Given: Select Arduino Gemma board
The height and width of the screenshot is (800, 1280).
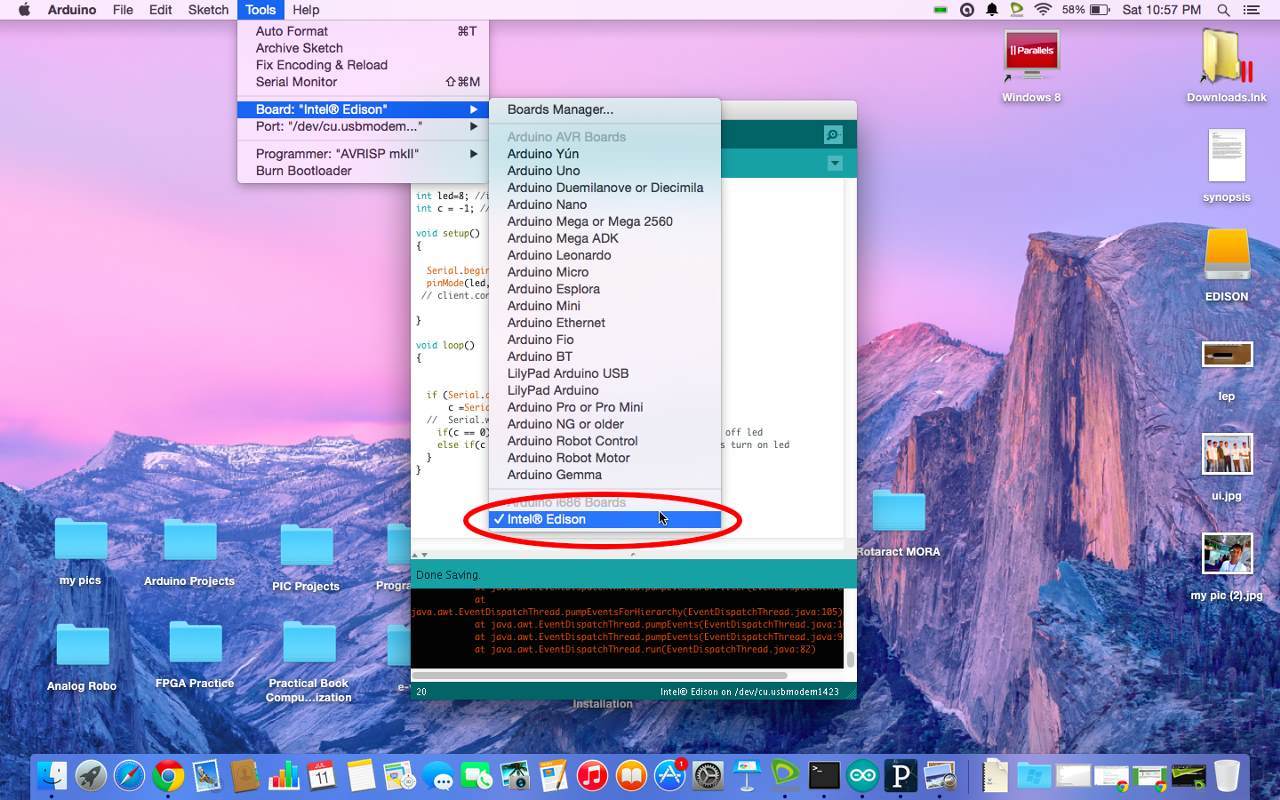Looking at the screenshot, I should pyautogui.click(x=605, y=474).
